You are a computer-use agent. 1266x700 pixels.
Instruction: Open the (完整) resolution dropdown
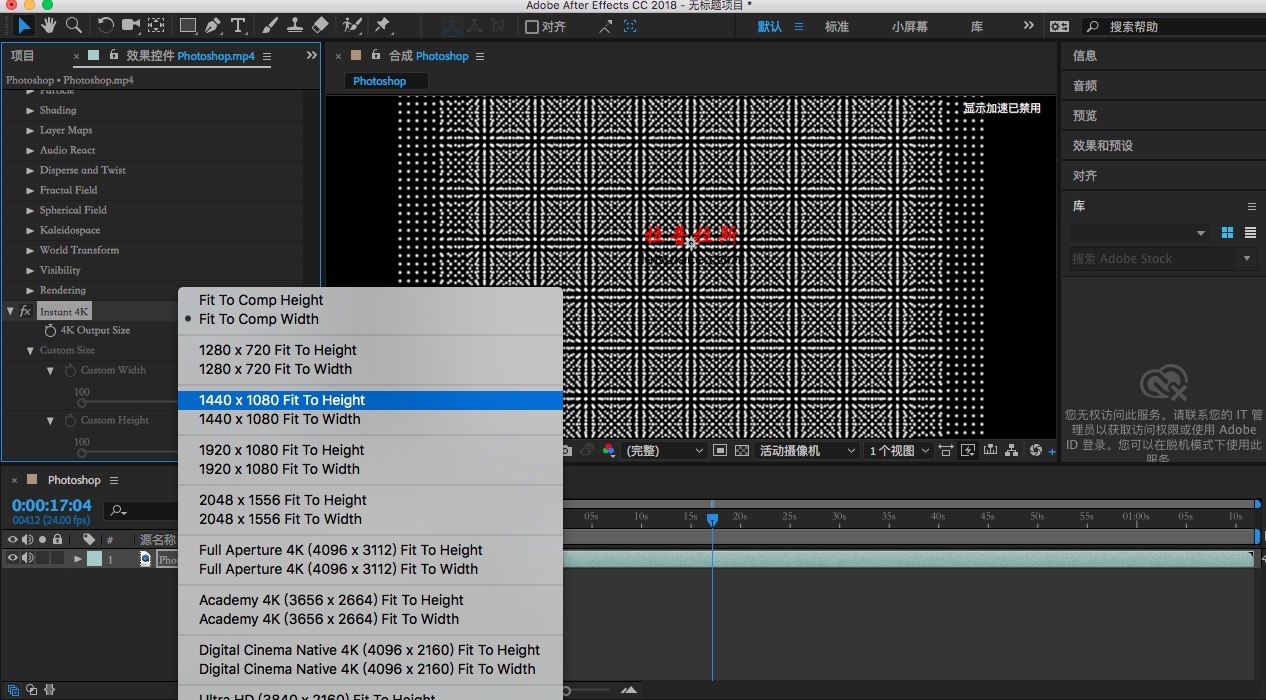pyautogui.click(x=664, y=451)
